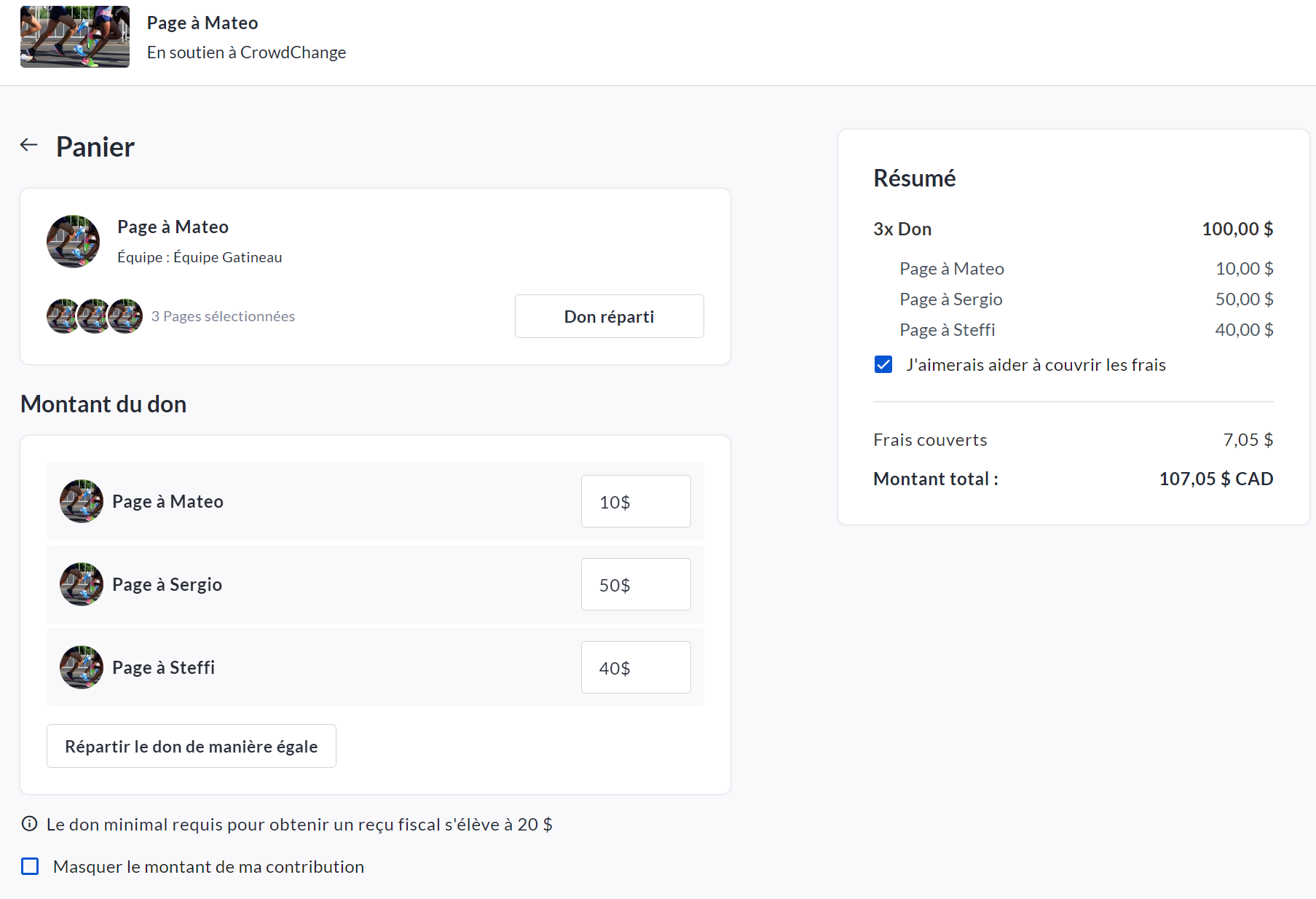Click the third avatar of the selected pages group
Image resolution: width=1316 pixels, height=899 pixels.
coord(127,316)
